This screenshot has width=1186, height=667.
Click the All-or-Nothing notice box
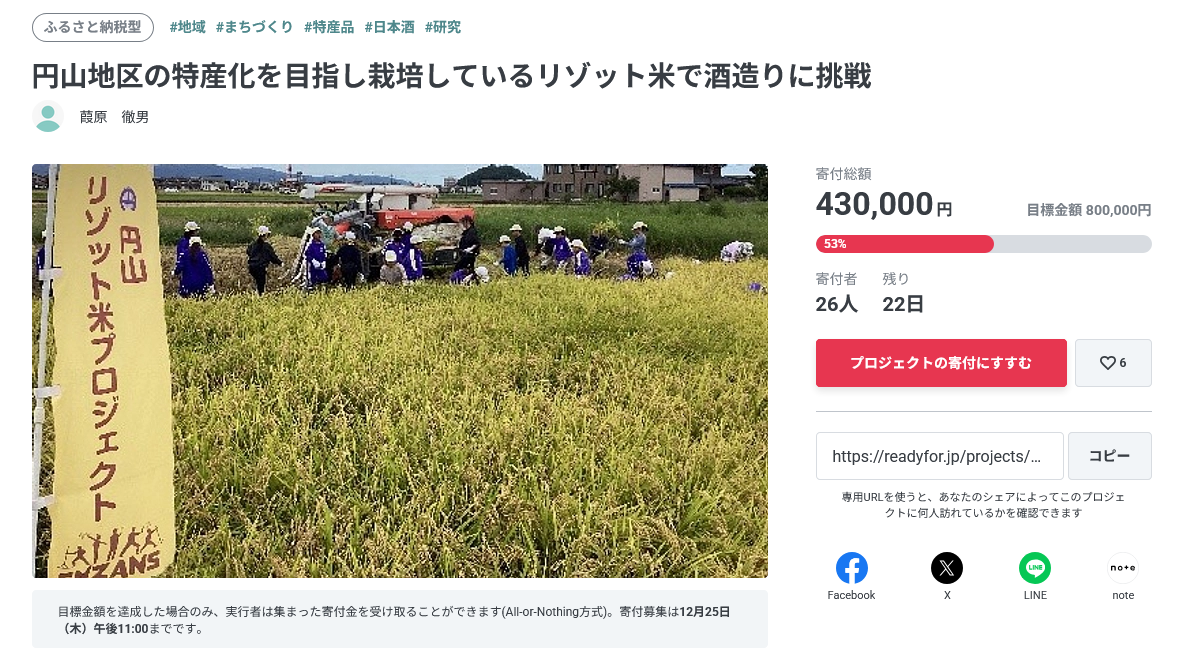[x=400, y=619]
